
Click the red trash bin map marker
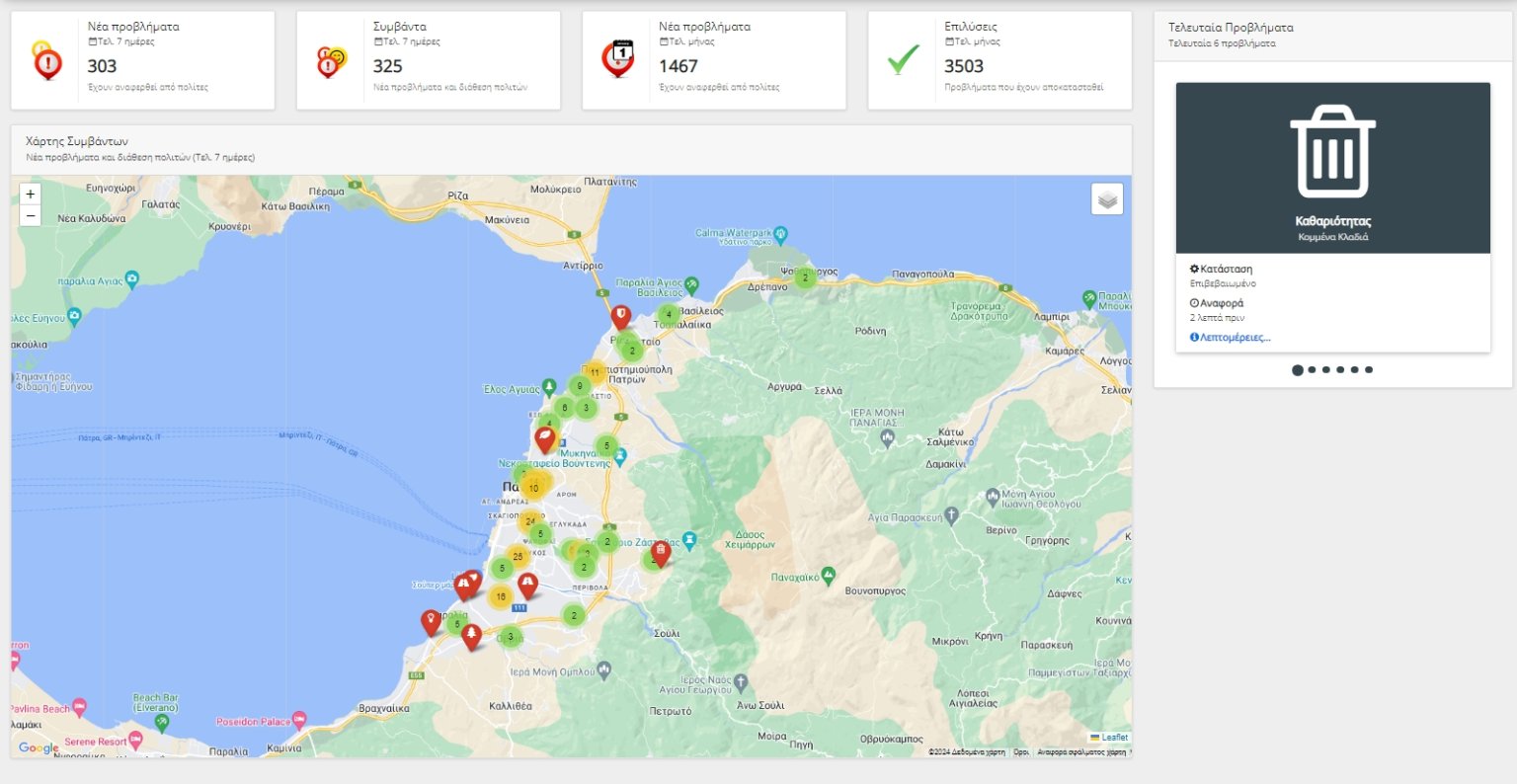point(661,553)
